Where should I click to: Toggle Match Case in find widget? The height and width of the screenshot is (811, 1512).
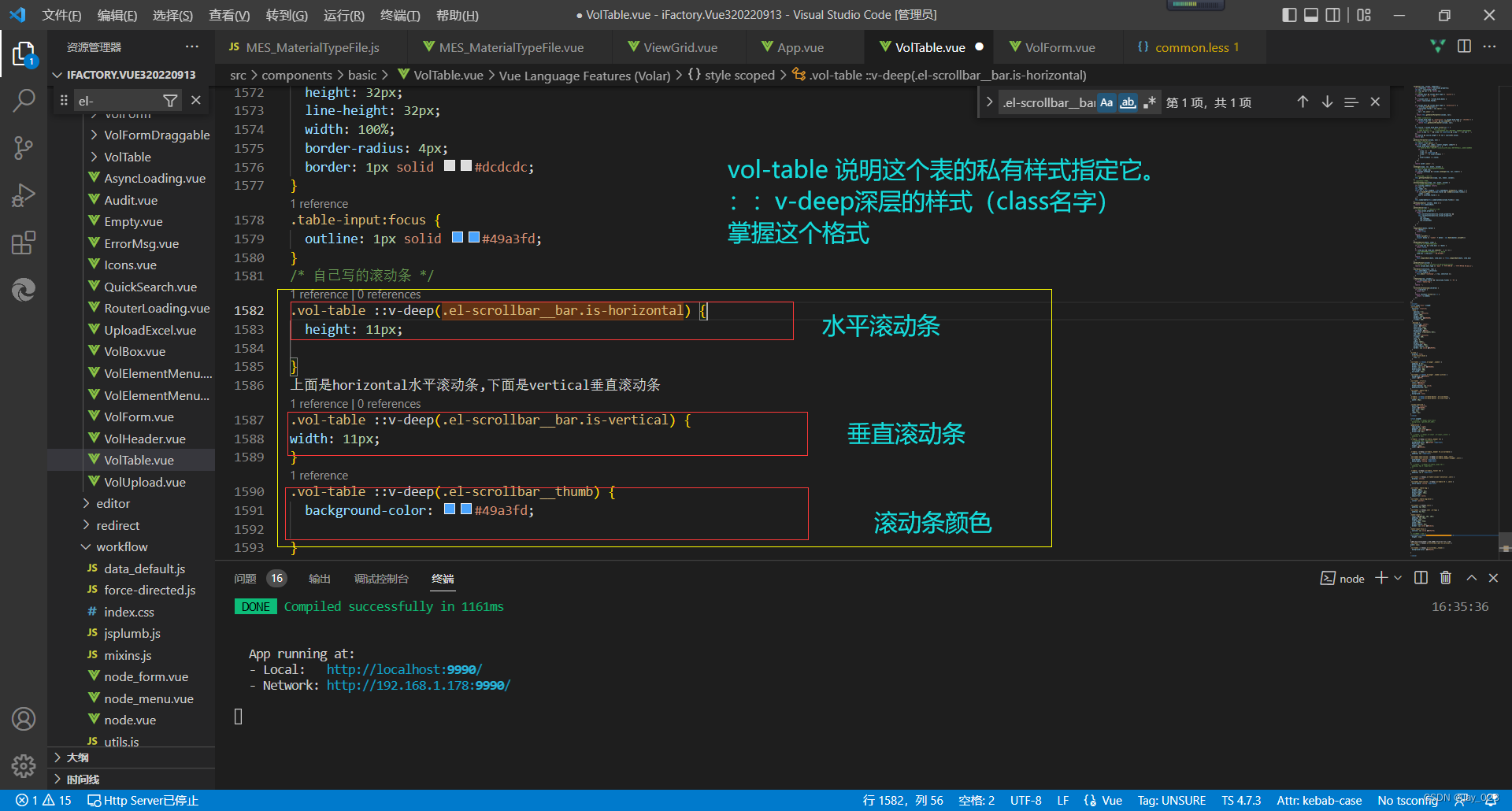point(1106,102)
